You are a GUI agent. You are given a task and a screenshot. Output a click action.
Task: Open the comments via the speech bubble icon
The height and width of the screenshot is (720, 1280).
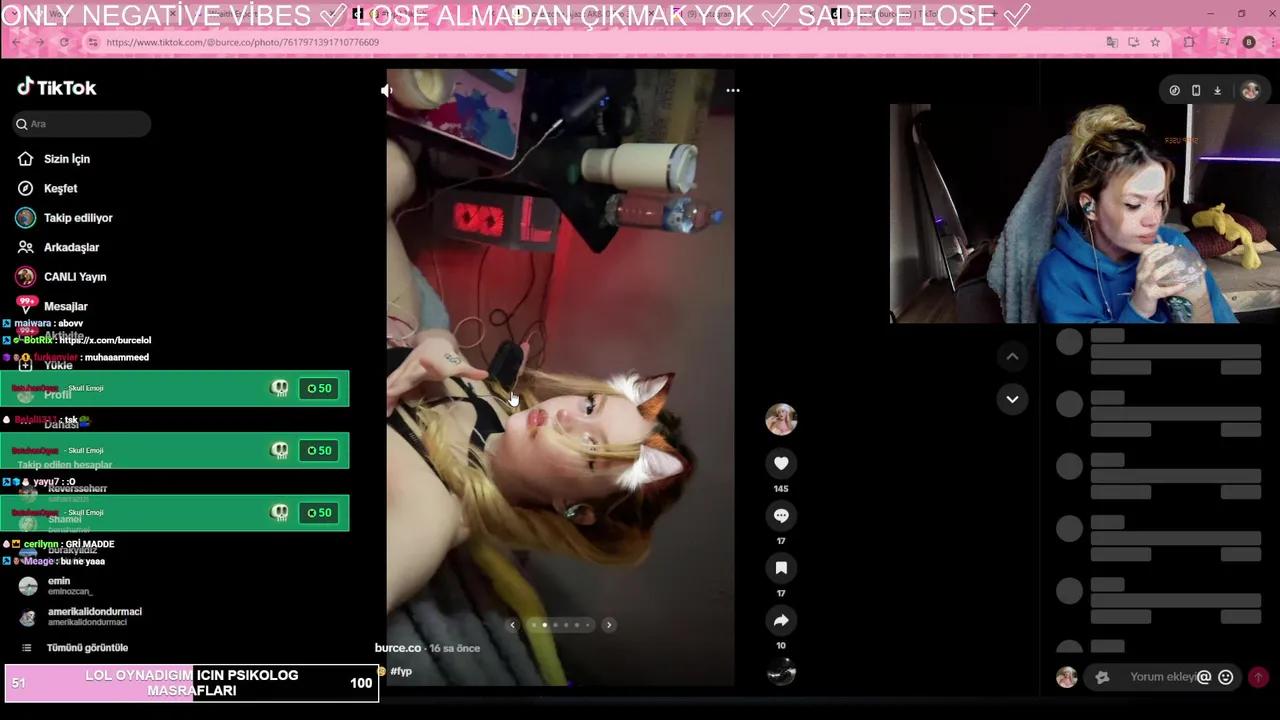[x=781, y=515]
